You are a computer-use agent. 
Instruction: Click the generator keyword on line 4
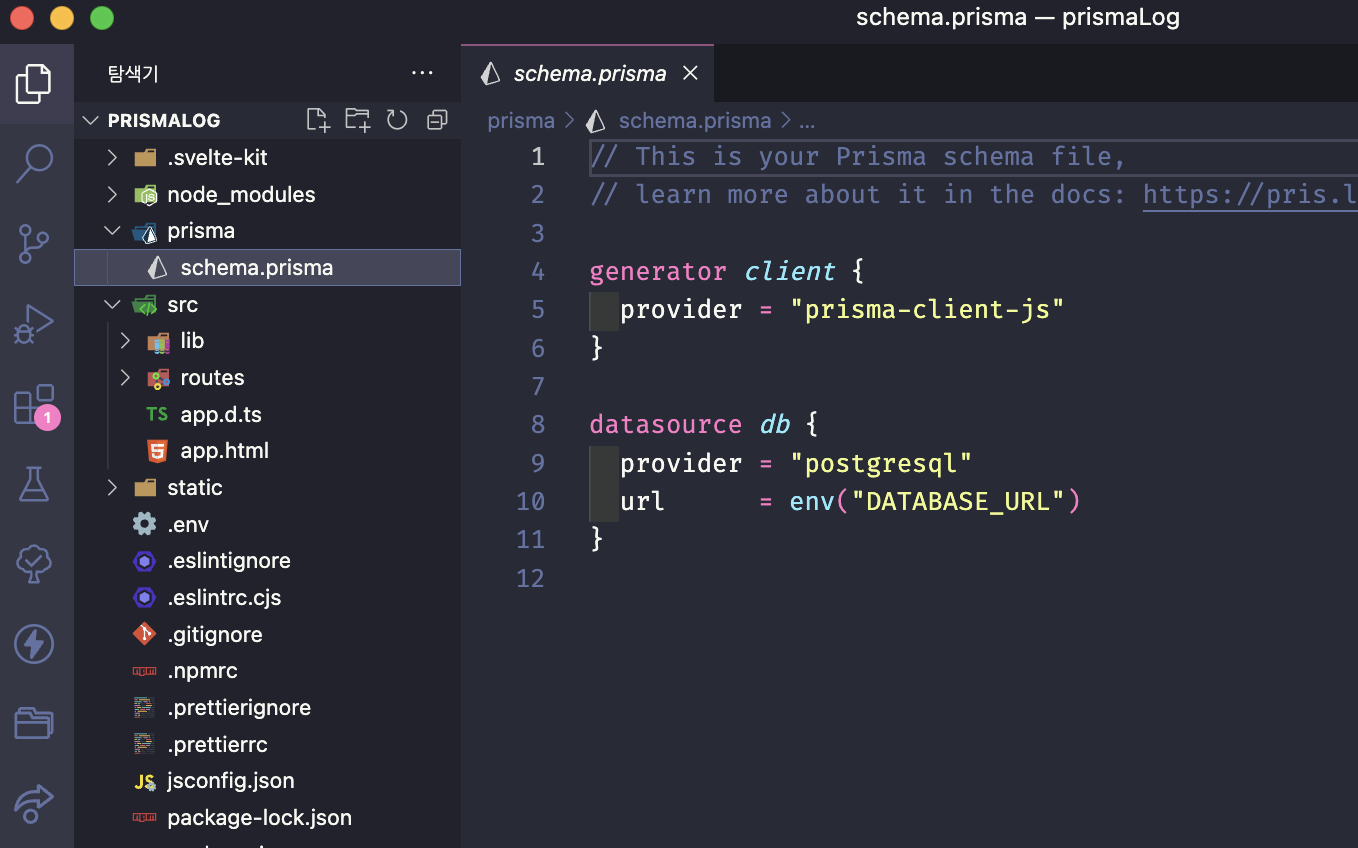pyautogui.click(x=658, y=271)
